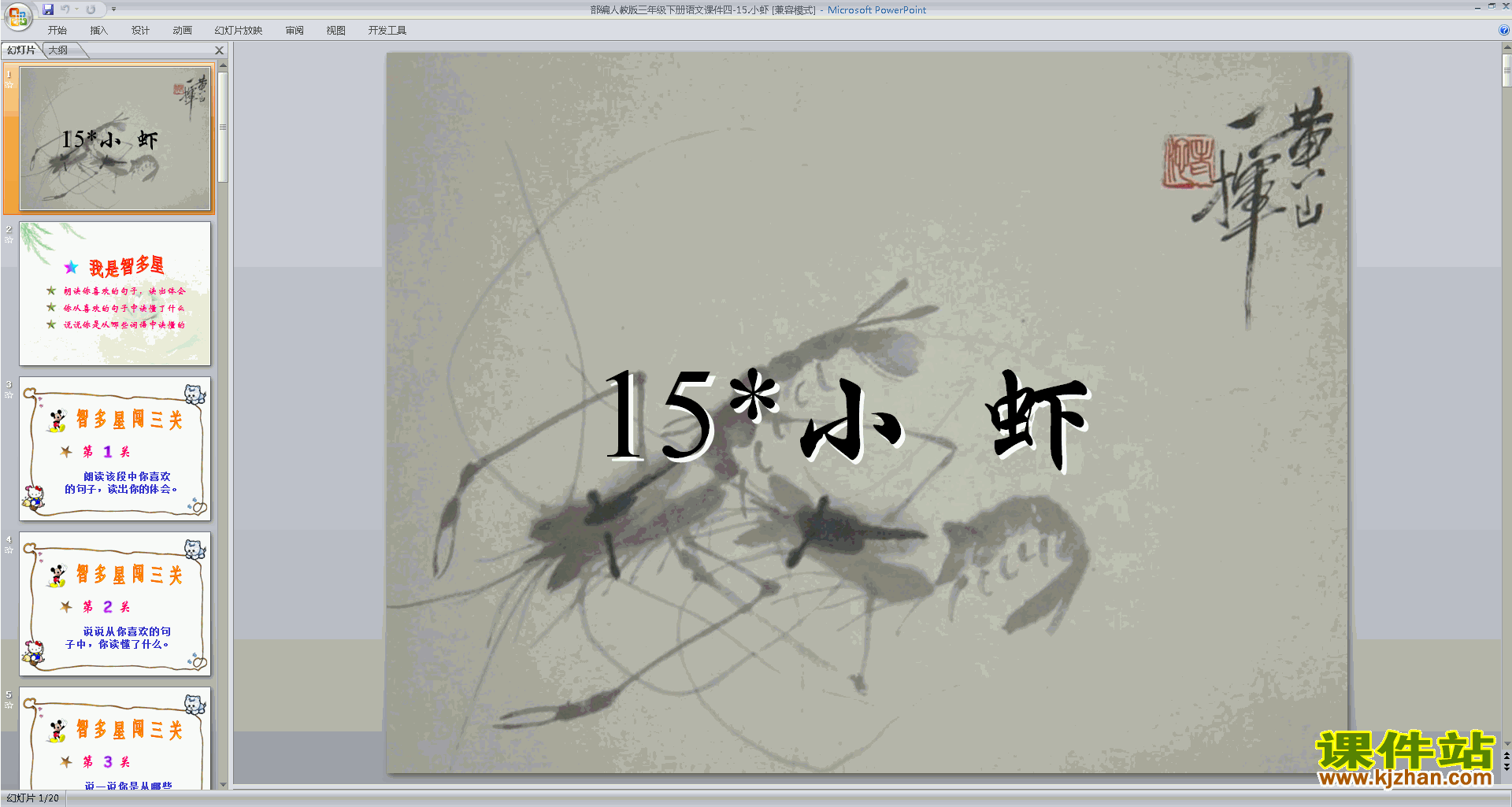Save the presentation with the floppy icon
Image resolution: width=1512 pixels, height=807 pixels.
tap(48, 9)
